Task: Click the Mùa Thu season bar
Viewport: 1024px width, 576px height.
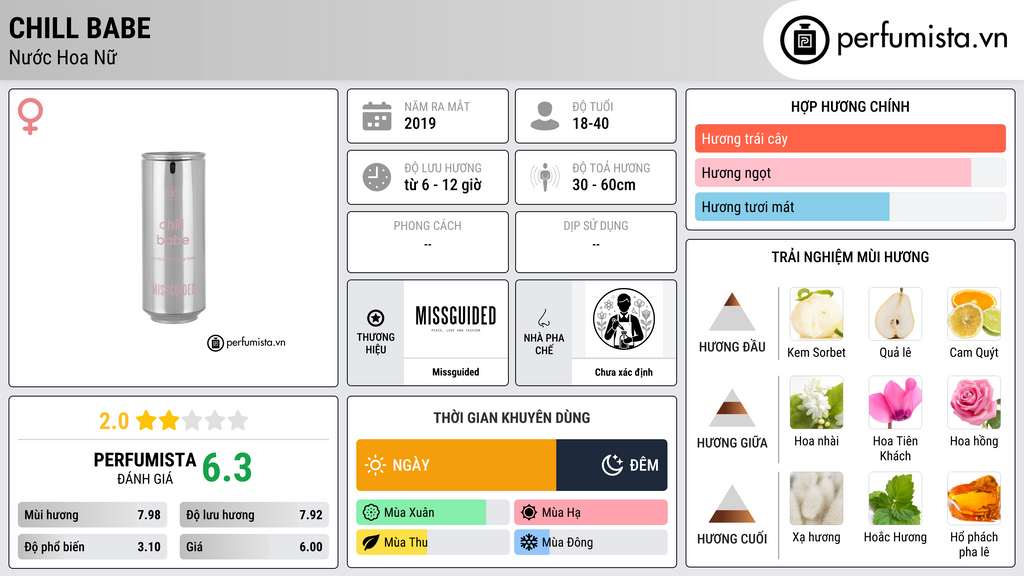Action: (x=432, y=542)
